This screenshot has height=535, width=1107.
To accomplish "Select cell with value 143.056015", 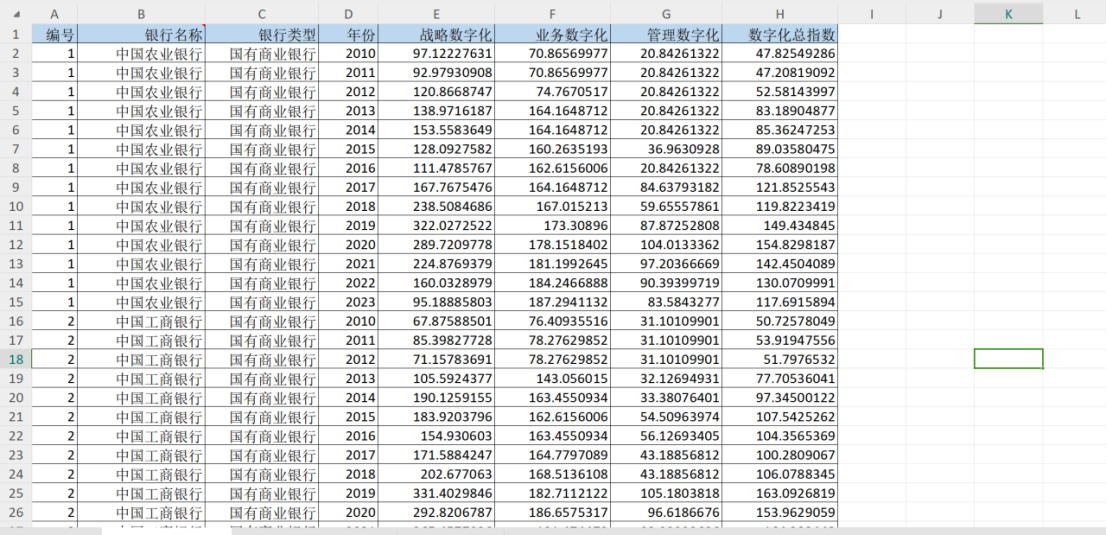I will [x=553, y=378].
